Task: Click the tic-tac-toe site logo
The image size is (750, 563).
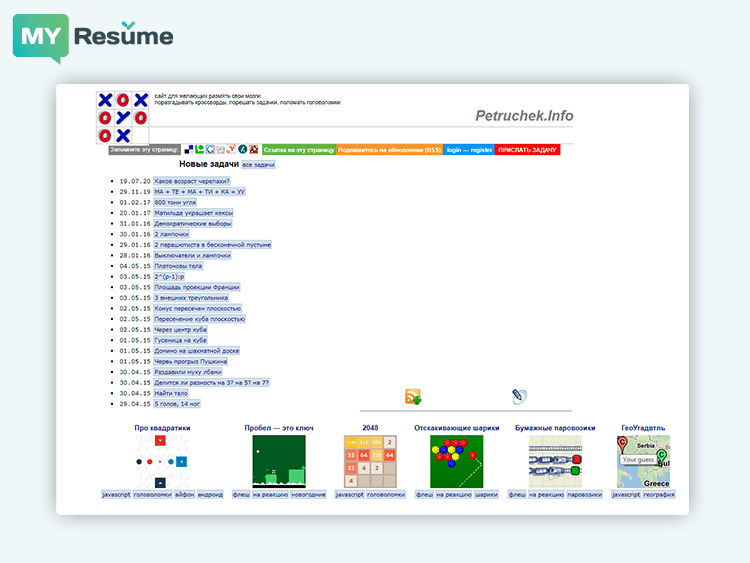Action: click(122, 117)
